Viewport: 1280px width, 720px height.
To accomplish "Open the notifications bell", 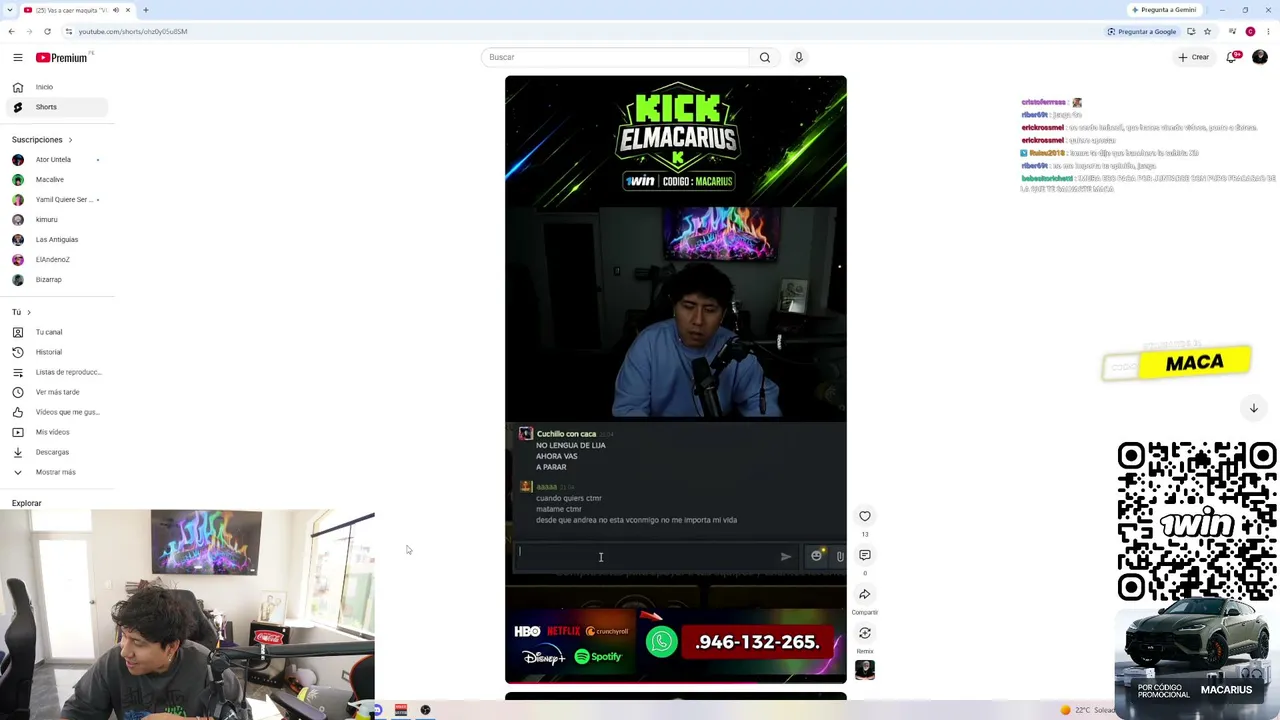I will click(1232, 57).
